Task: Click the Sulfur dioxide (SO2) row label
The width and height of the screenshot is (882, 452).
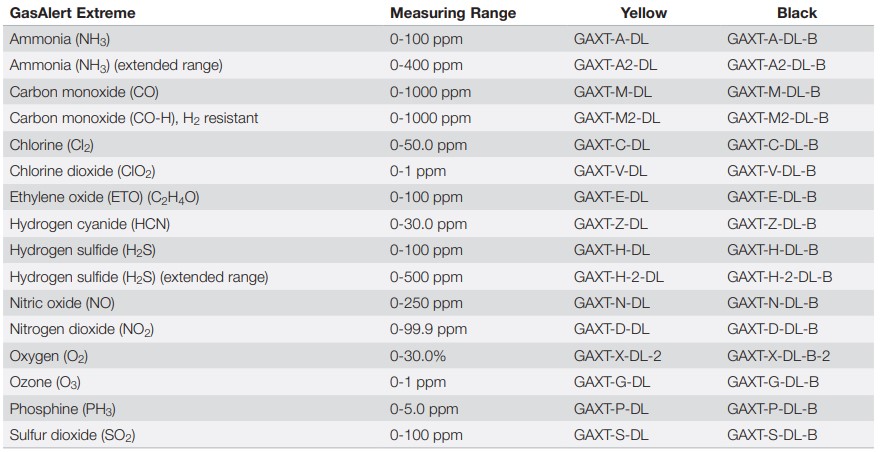Action: coord(72,435)
